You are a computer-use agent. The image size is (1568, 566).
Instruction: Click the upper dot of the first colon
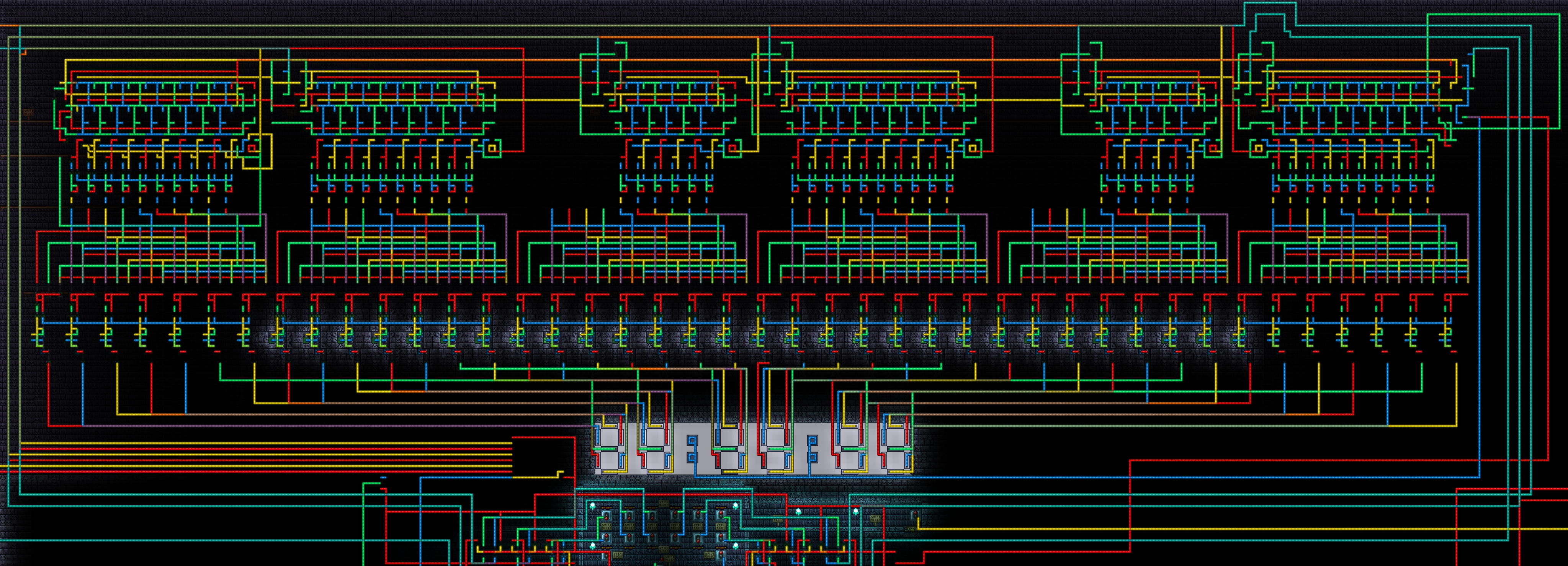coord(693,440)
